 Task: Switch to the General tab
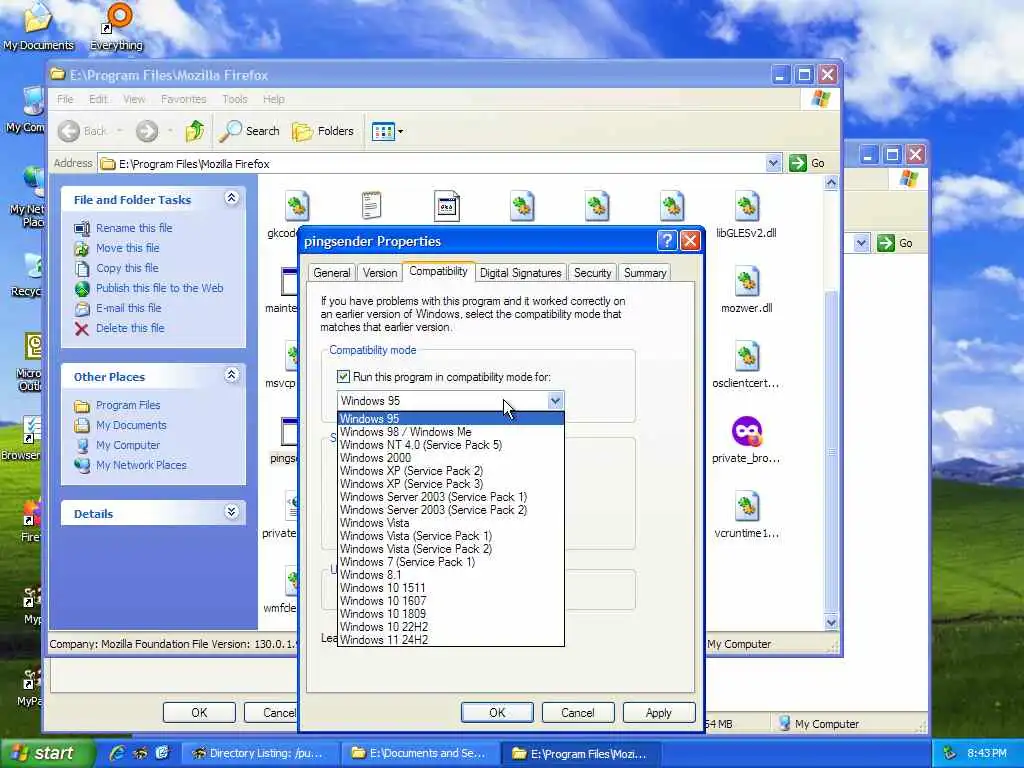pyautogui.click(x=332, y=273)
